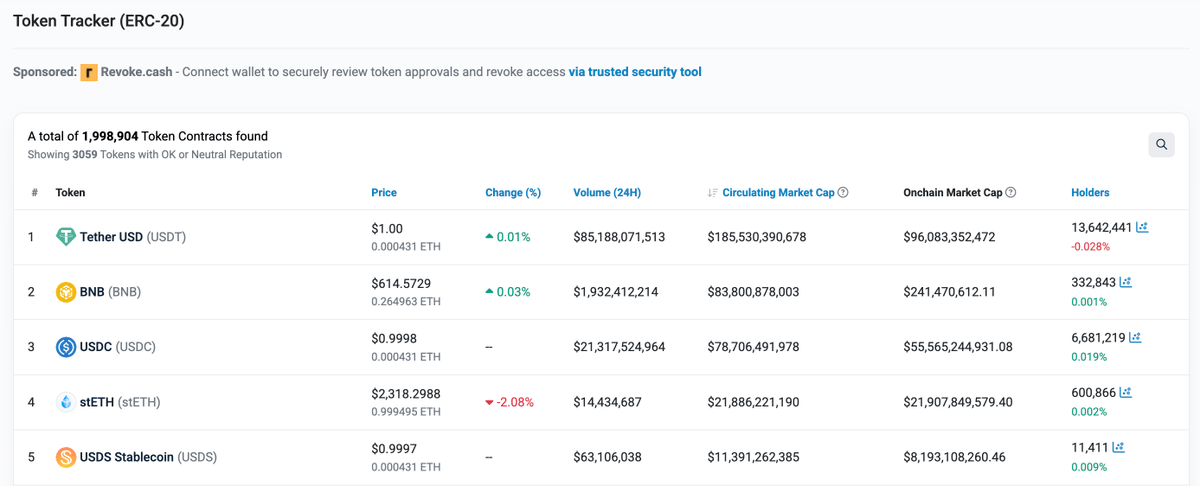This screenshot has width=1200, height=486.
Task: Click circulating cap $78,706,491,978
Action: point(753,347)
